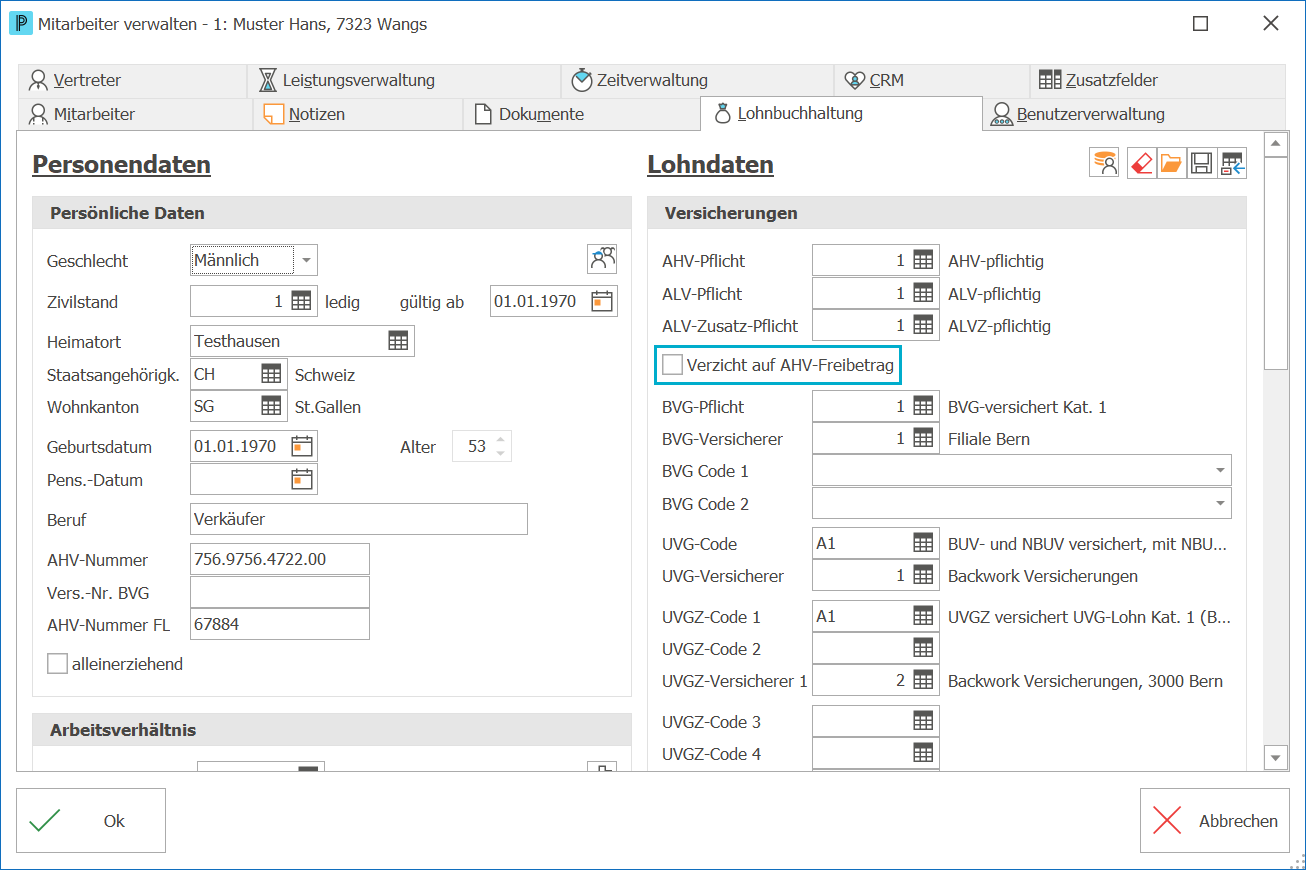The image size is (1306, 870).
Task: Switch to the Zeitverwaltung tab
Action: tap(698, 80)
